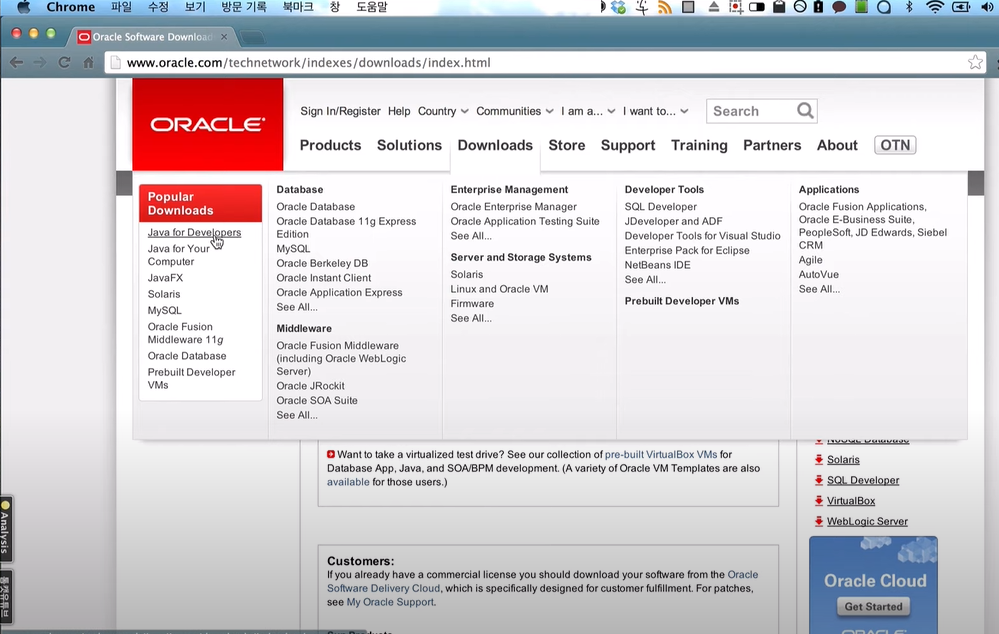Click Get Started in Oracle Cloud banner
The image size is (999, 634).
873,607
